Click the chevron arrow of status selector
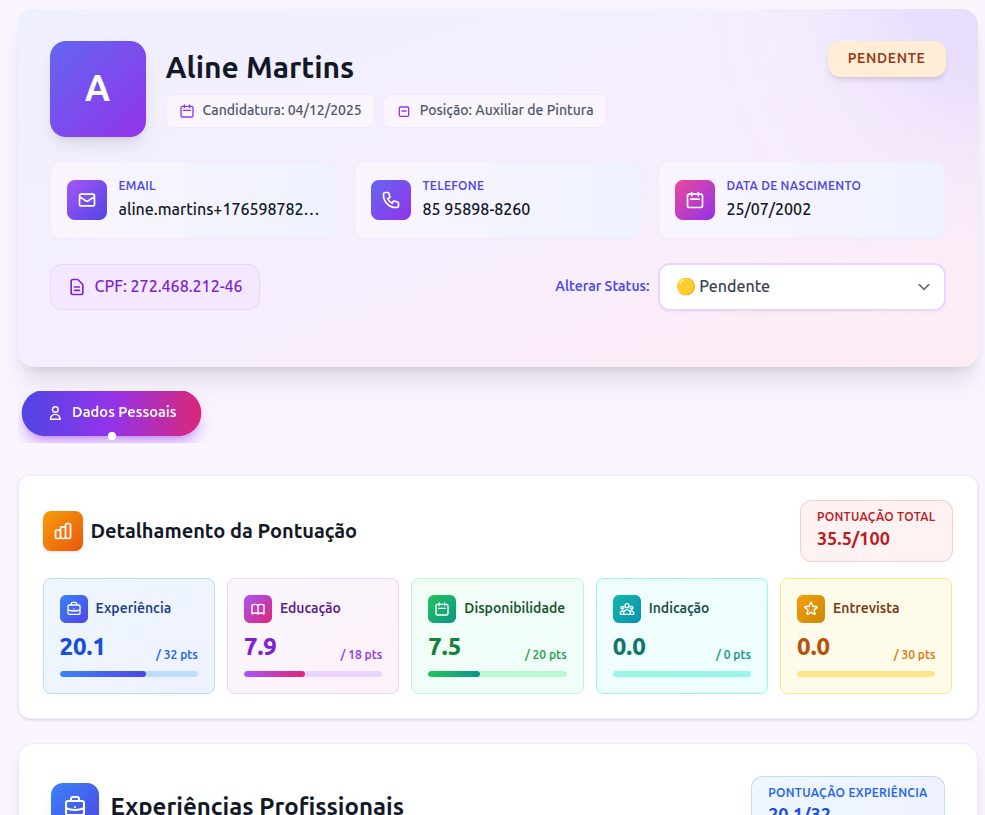The image size is (985, 815). tap(923, 287)
